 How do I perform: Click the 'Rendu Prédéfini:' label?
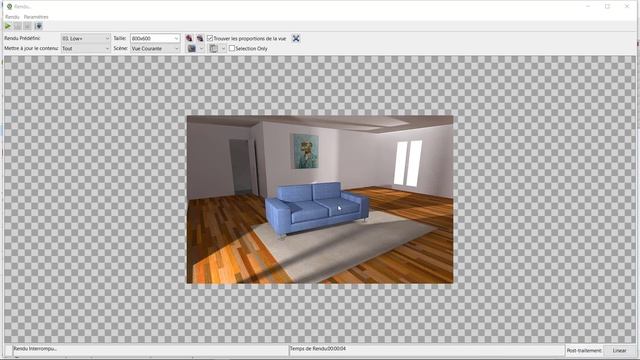coord(22,38)
